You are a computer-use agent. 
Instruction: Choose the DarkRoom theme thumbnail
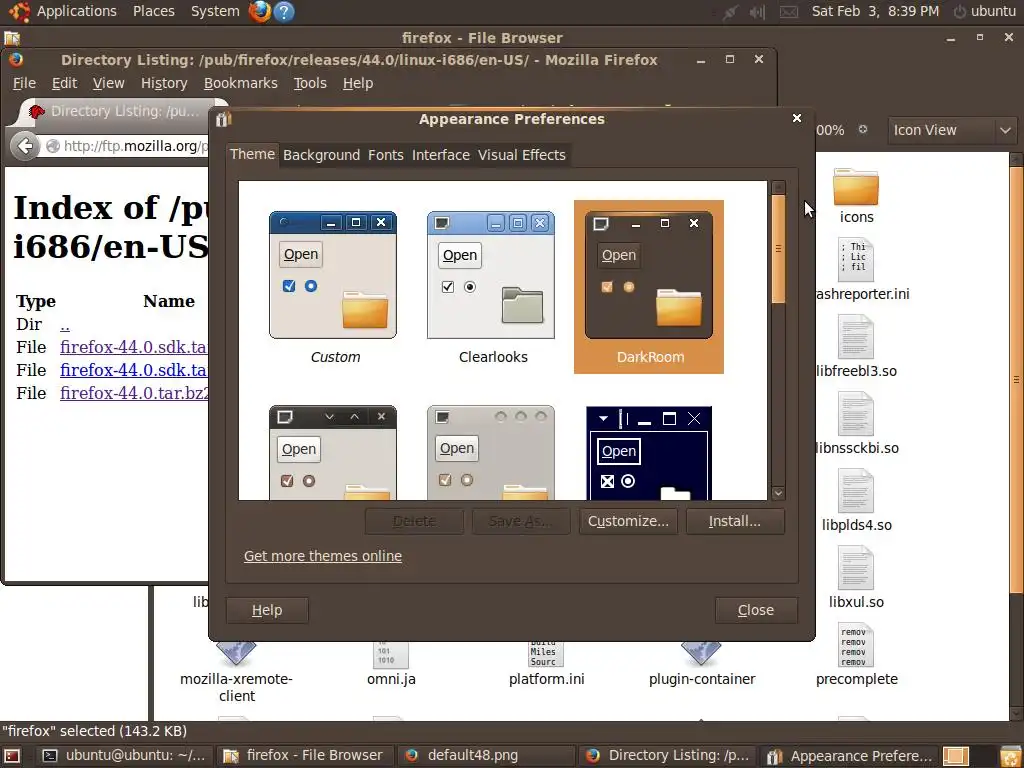click(648, 287)
